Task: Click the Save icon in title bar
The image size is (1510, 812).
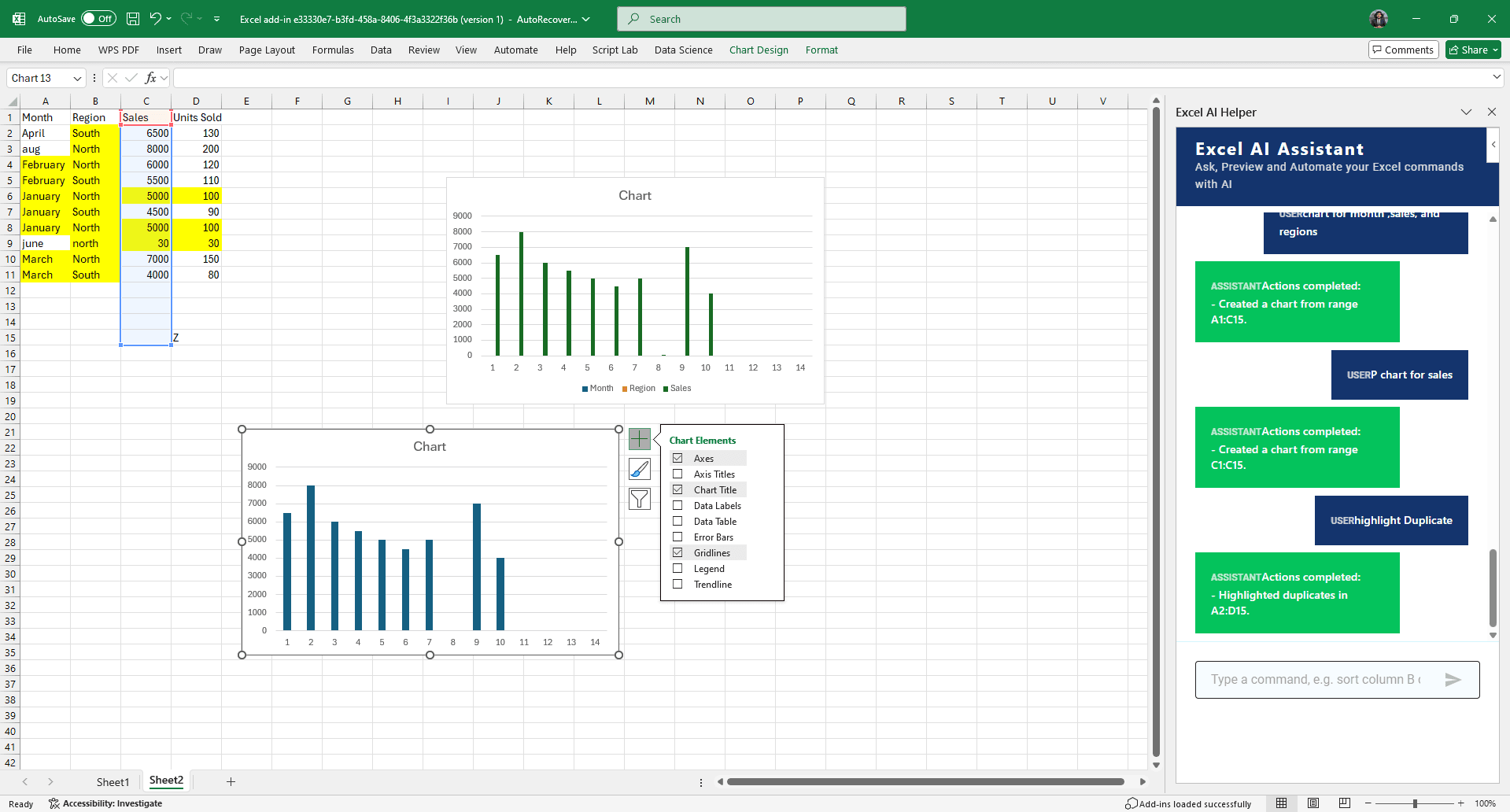Action: coord(133,19)
